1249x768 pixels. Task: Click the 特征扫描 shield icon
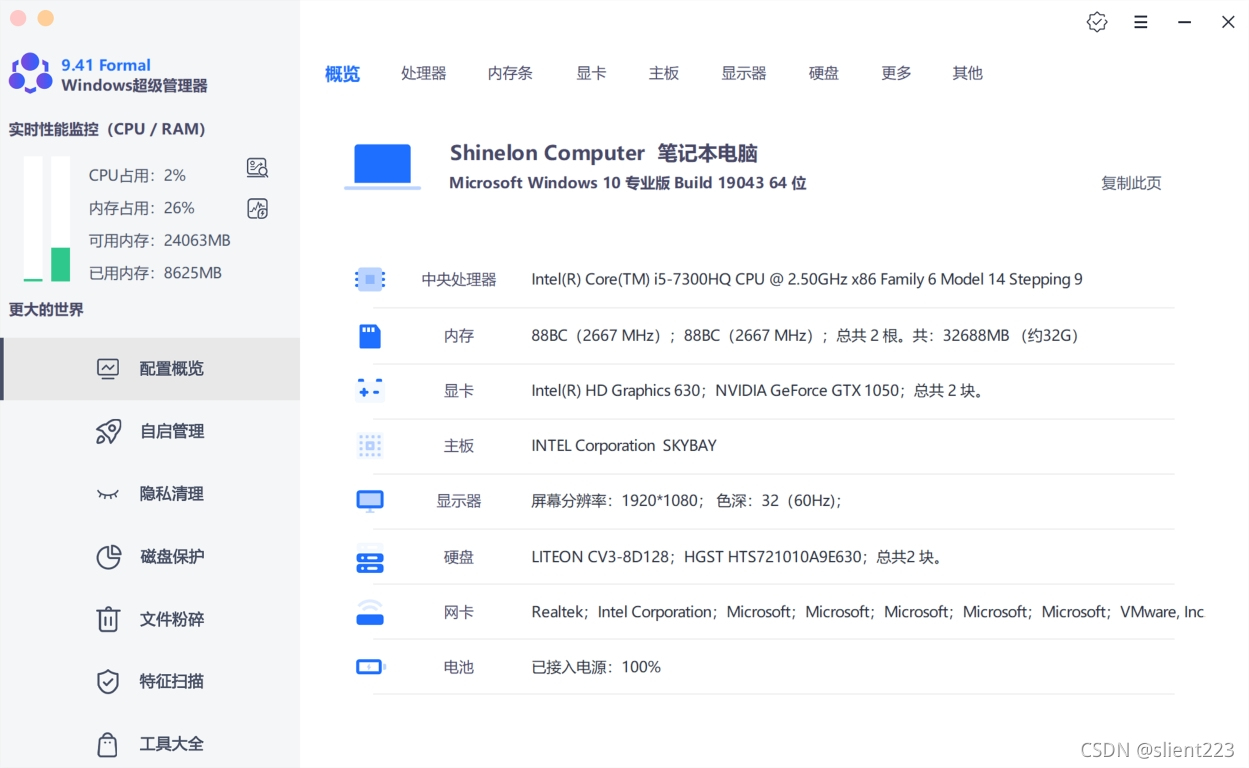click(x=108, y=681)
